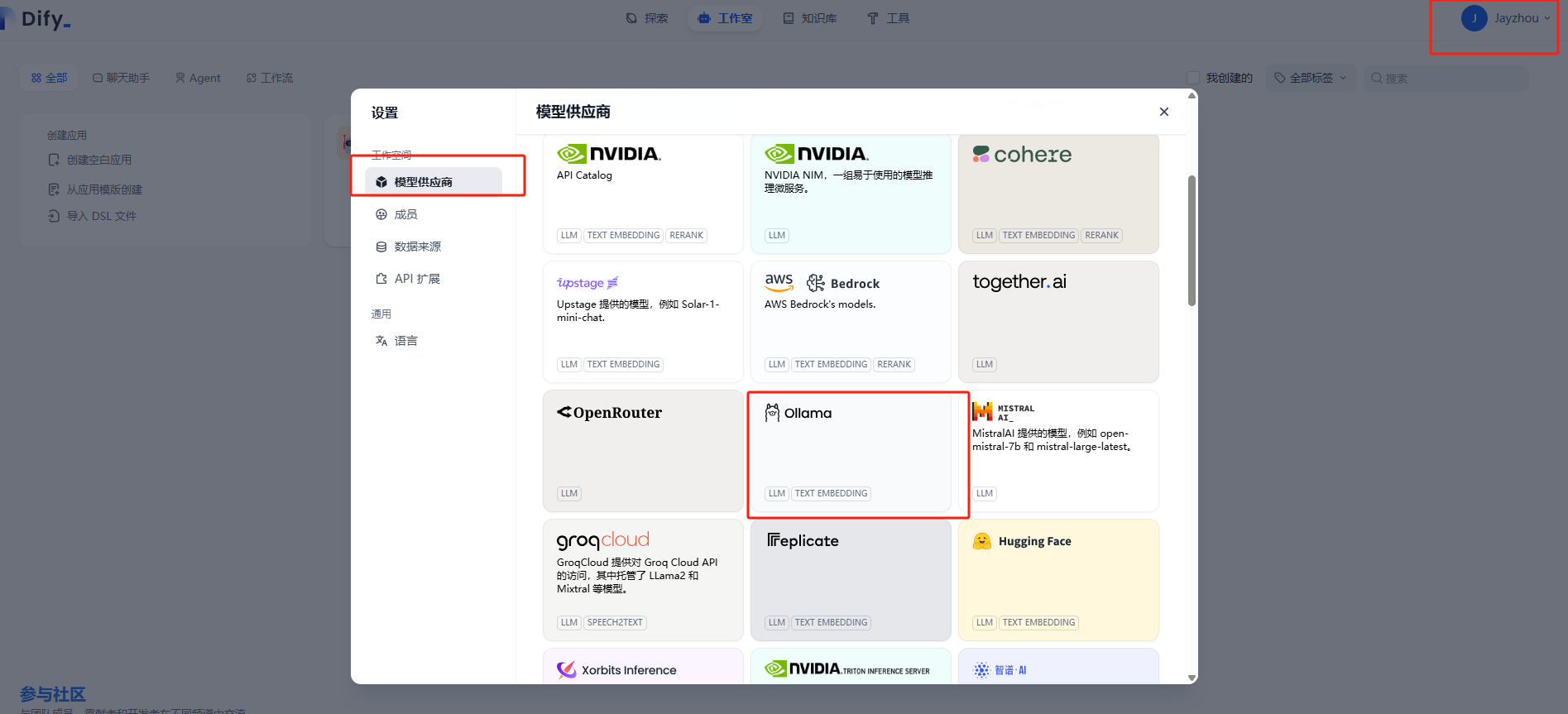
Task: Click the Dify logo in the header
Action: coord(36,18)
